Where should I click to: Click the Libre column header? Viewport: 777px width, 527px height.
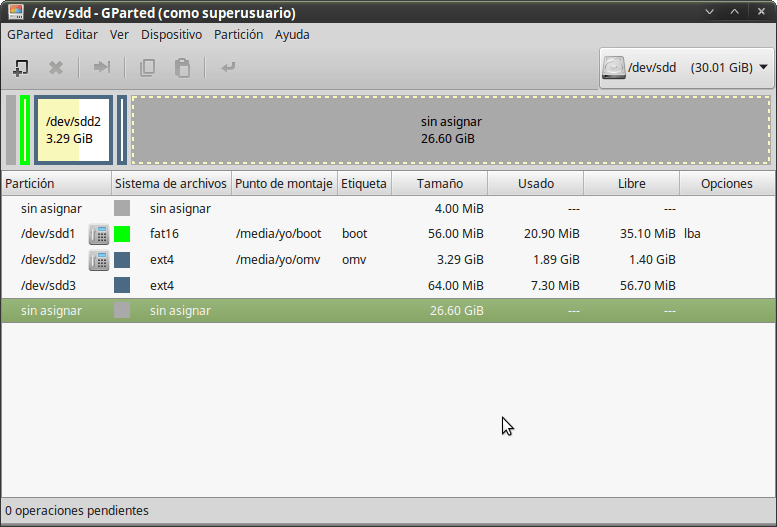click(631, 183)
